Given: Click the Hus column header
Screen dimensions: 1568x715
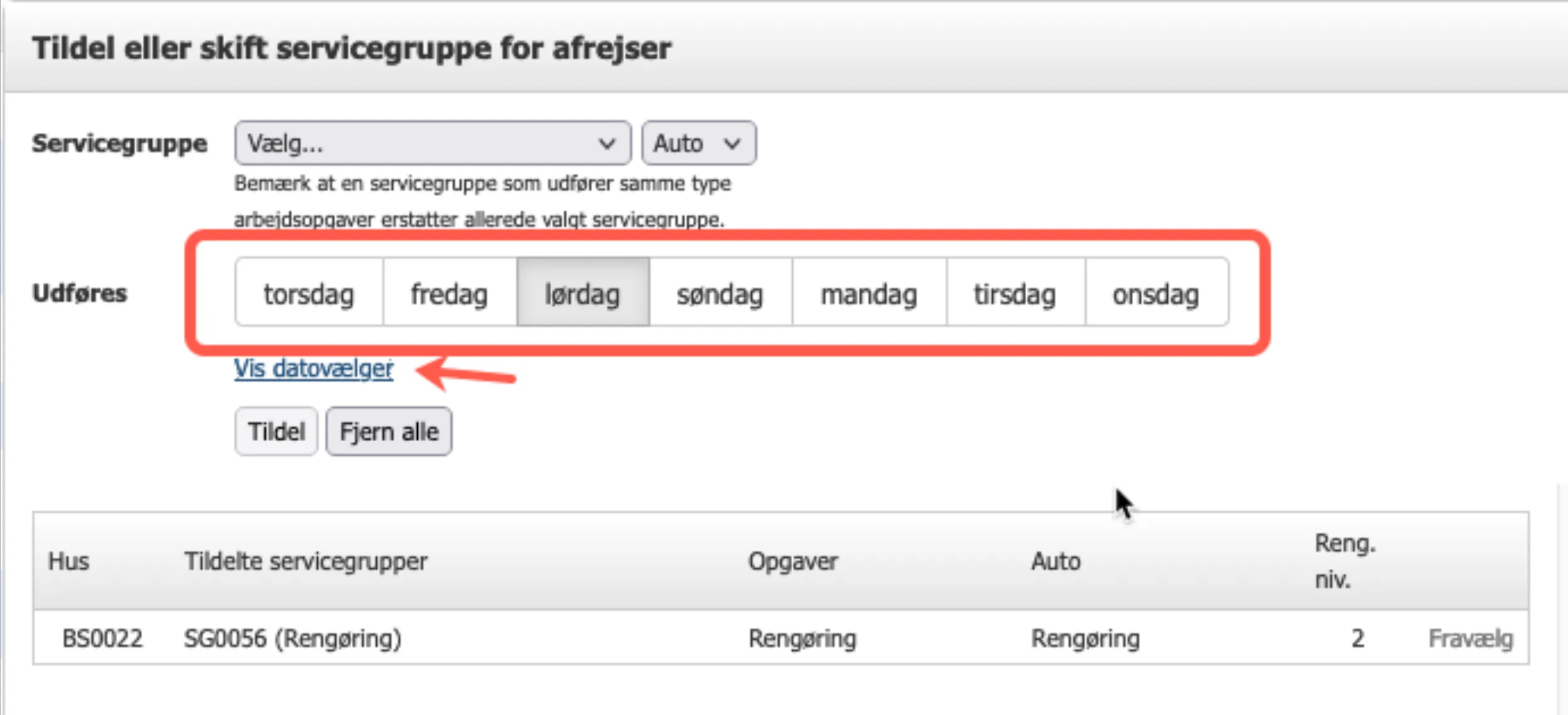Looking at the screenshot, I should tap(69, 561).
